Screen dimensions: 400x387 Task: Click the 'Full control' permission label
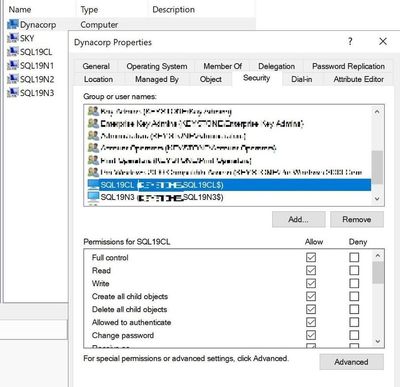[110, 258]
